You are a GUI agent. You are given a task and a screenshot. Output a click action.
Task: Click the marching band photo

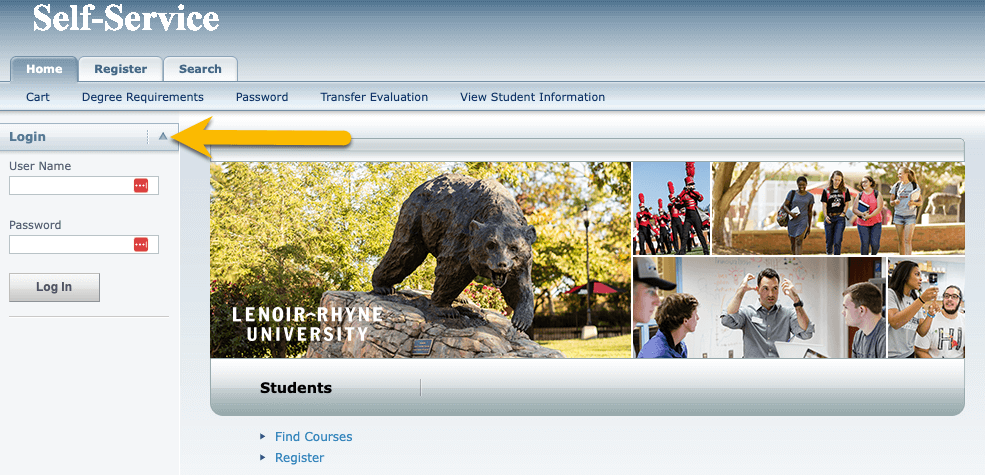coord(672,209)
